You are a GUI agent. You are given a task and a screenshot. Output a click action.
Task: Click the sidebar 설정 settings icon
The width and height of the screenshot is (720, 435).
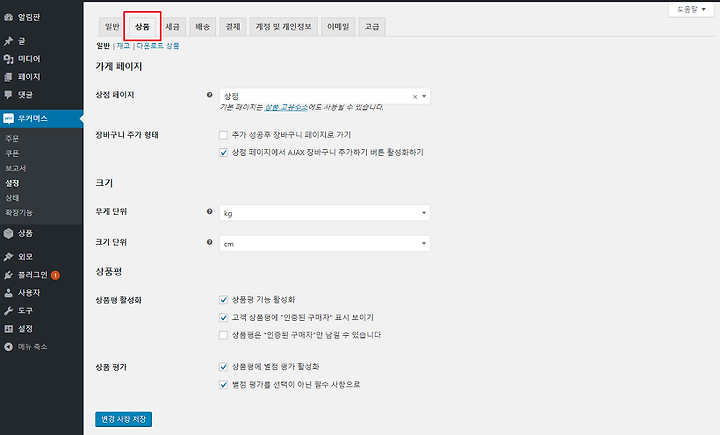(8, 328)
